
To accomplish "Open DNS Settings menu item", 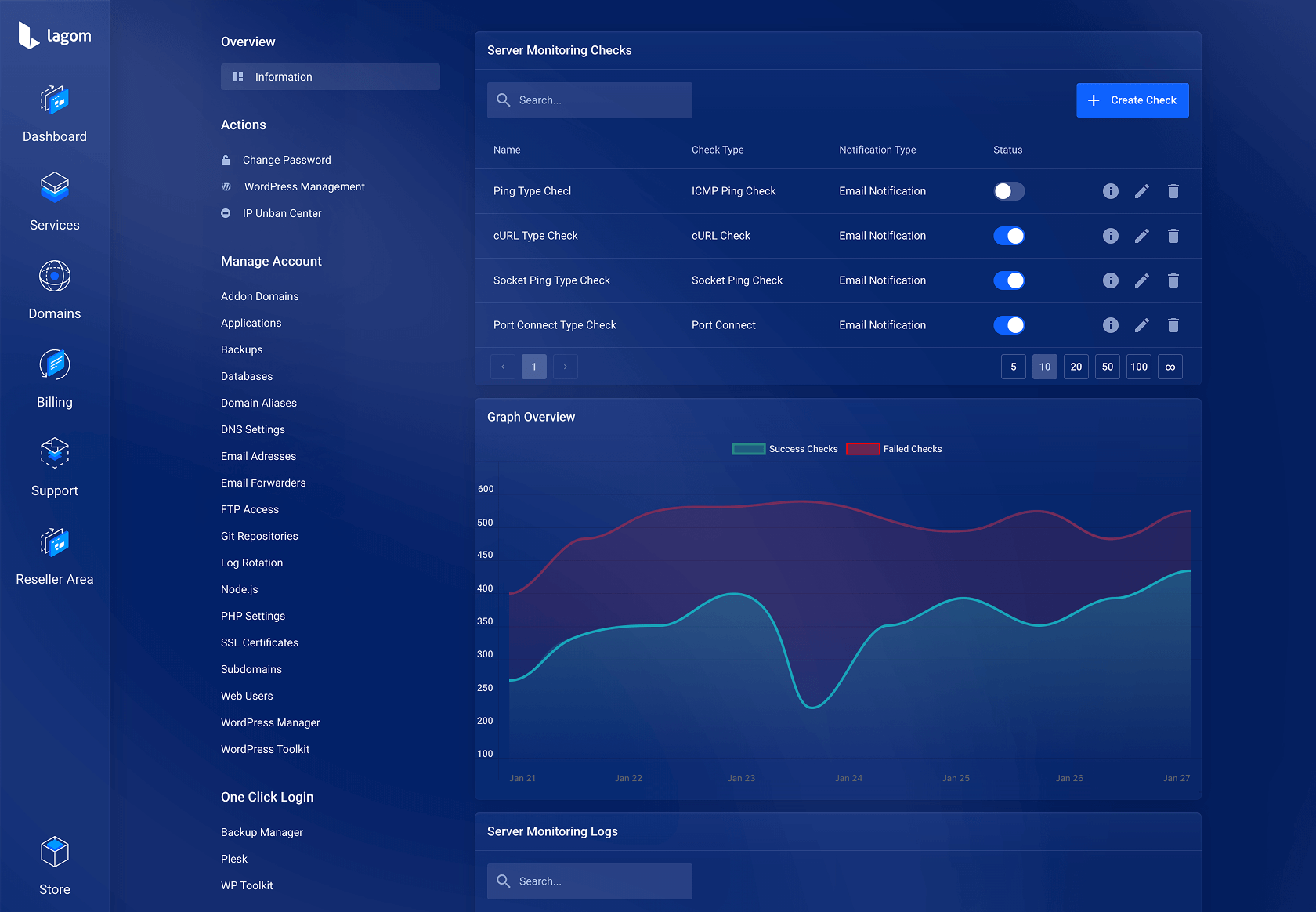I will point(253,429).
